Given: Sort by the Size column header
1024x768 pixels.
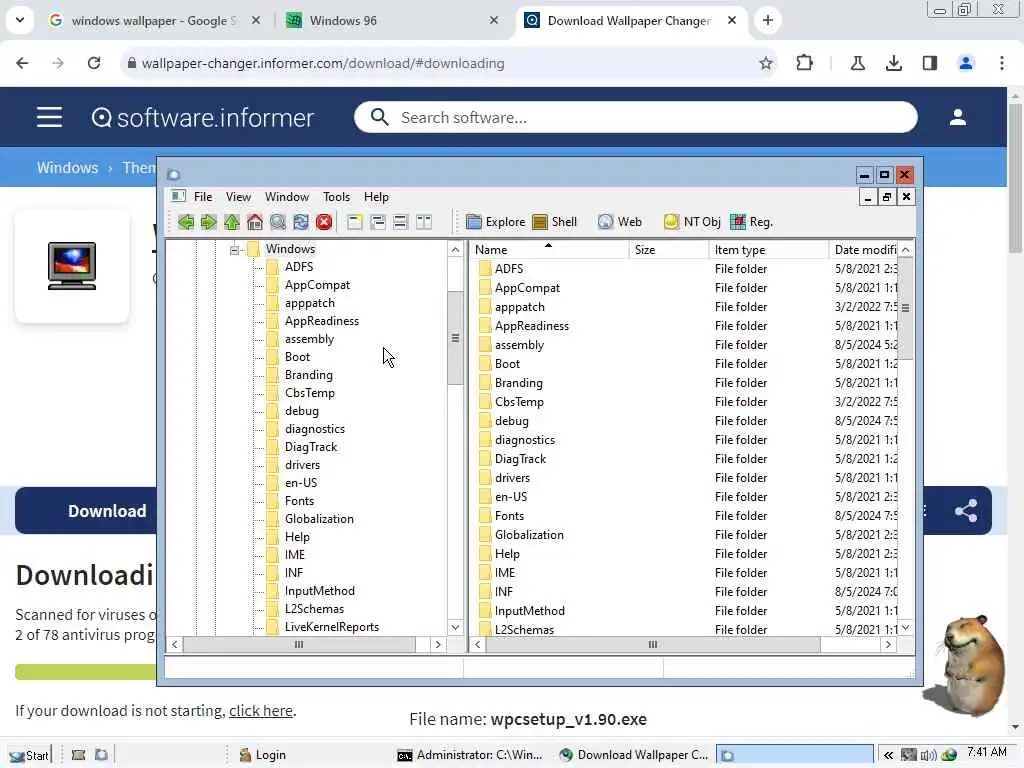Looking at the screenshot, I should click(x=669, y=249).
